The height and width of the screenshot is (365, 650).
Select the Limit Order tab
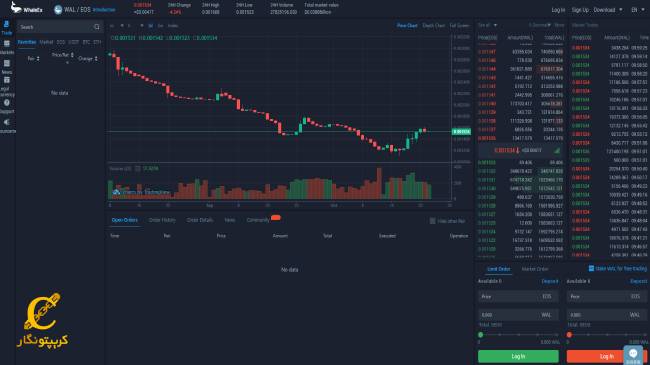[x=499, y=269]
